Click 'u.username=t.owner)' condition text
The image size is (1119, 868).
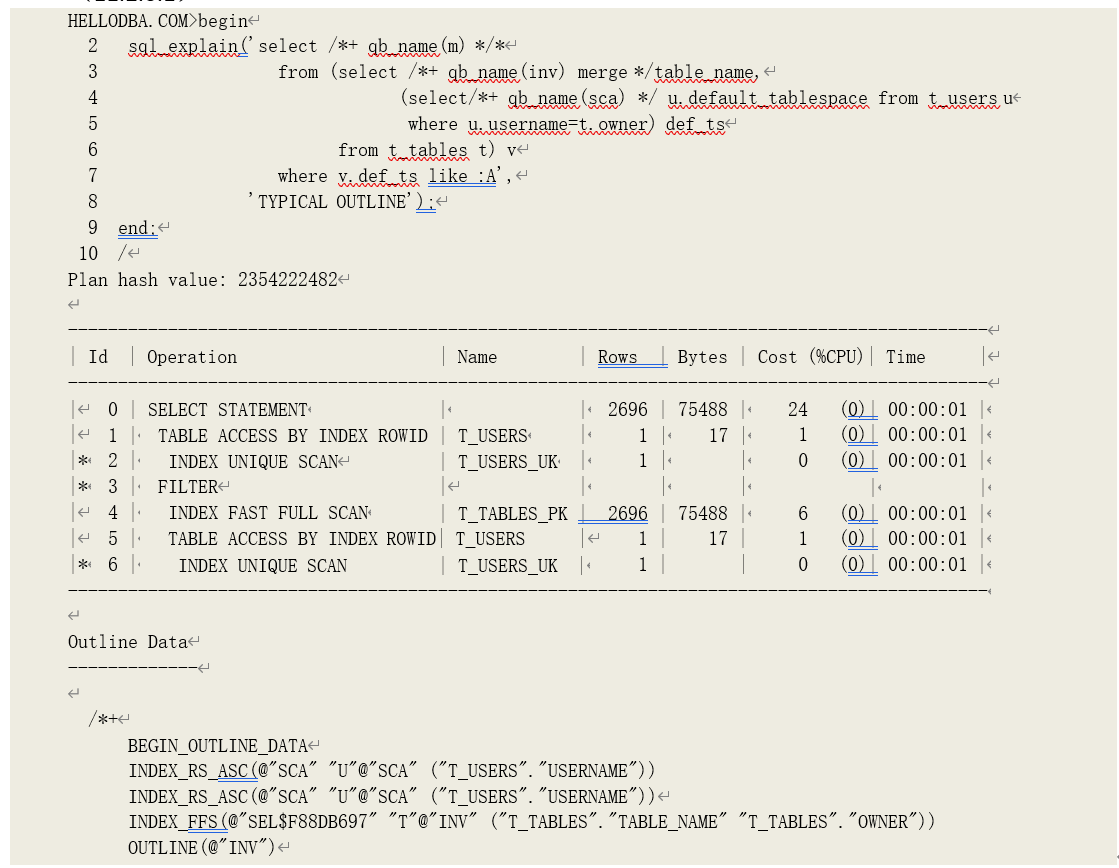coord(561,124)
